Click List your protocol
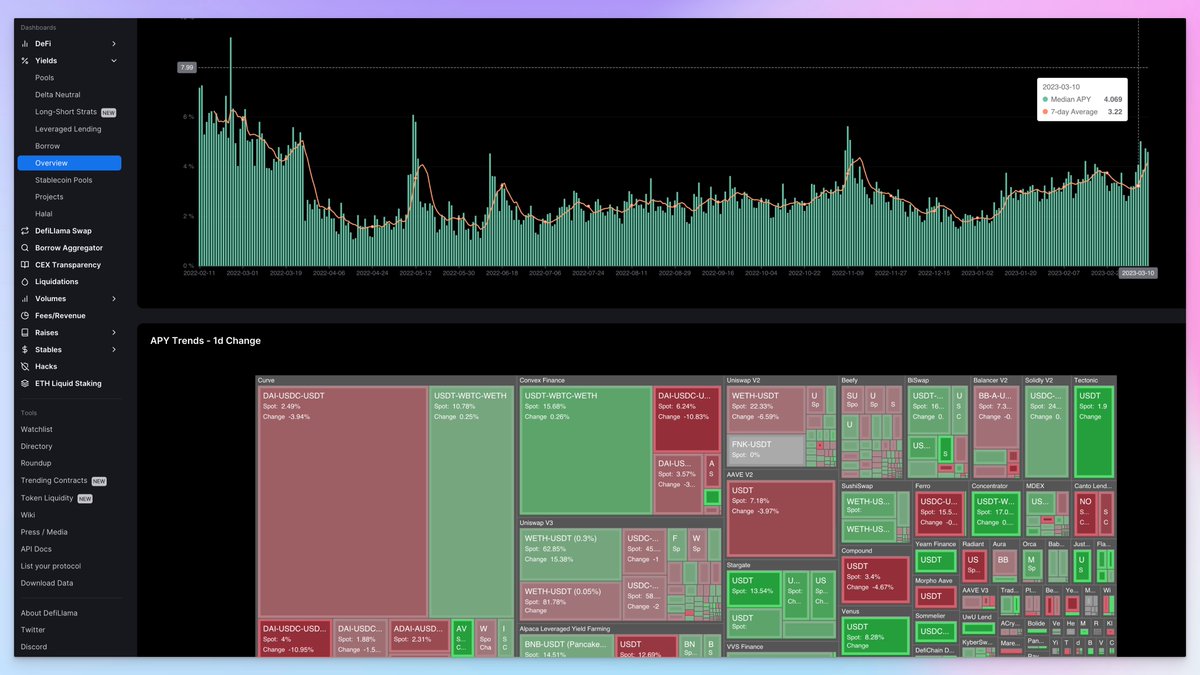Screen dimensions: 1200x675 pos(50,566)
